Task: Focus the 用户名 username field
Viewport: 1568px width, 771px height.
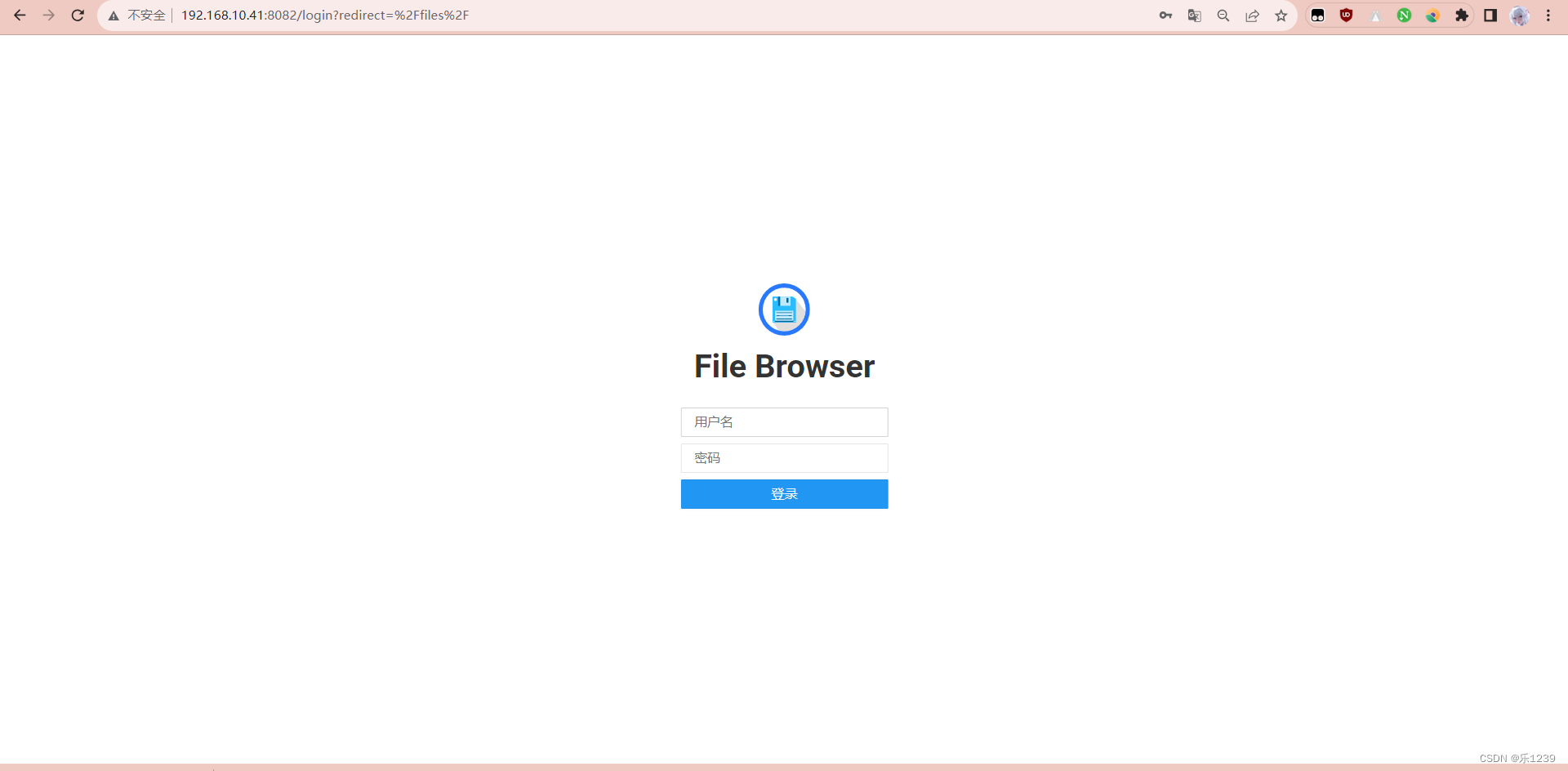Action: (784, 422)
